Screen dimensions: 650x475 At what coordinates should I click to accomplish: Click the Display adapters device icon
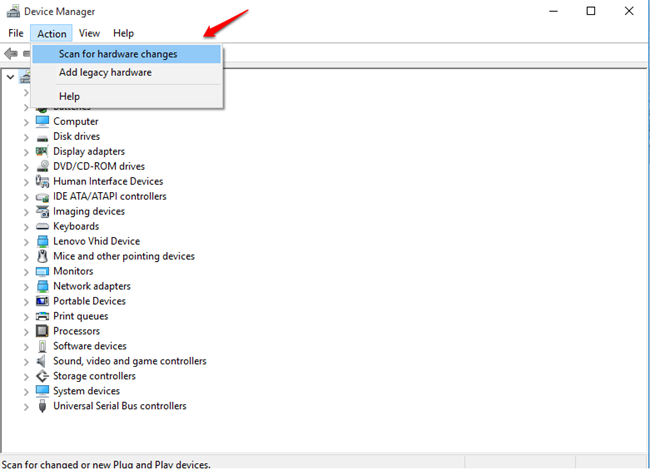pos(43,151)
